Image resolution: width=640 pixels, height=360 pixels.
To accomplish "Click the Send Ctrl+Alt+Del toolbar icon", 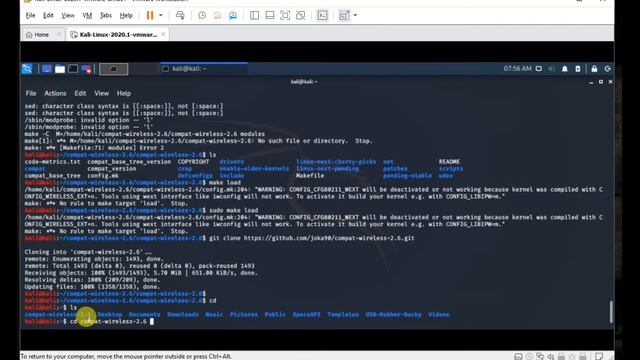I will click(x=180, y=16).
